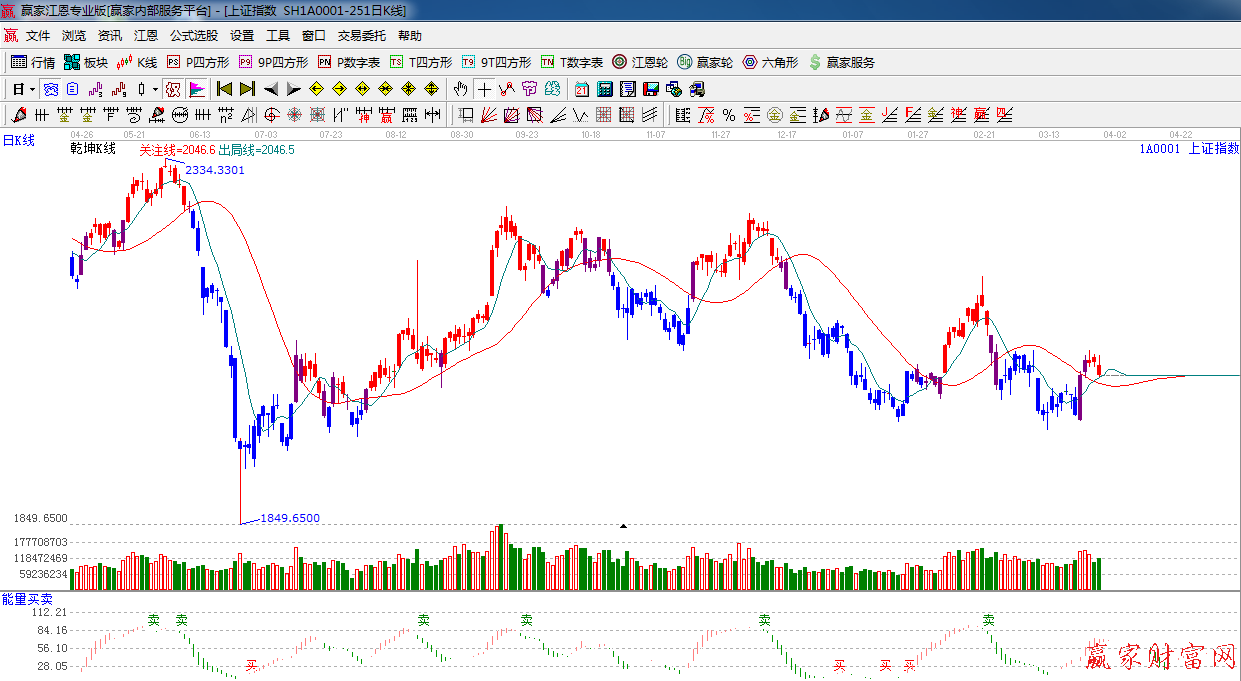The width and height of the screenshot is (1241, 681).
Task: Open the 江恩轮 Gann wheel tool
Action: click(x=640, y=62)
